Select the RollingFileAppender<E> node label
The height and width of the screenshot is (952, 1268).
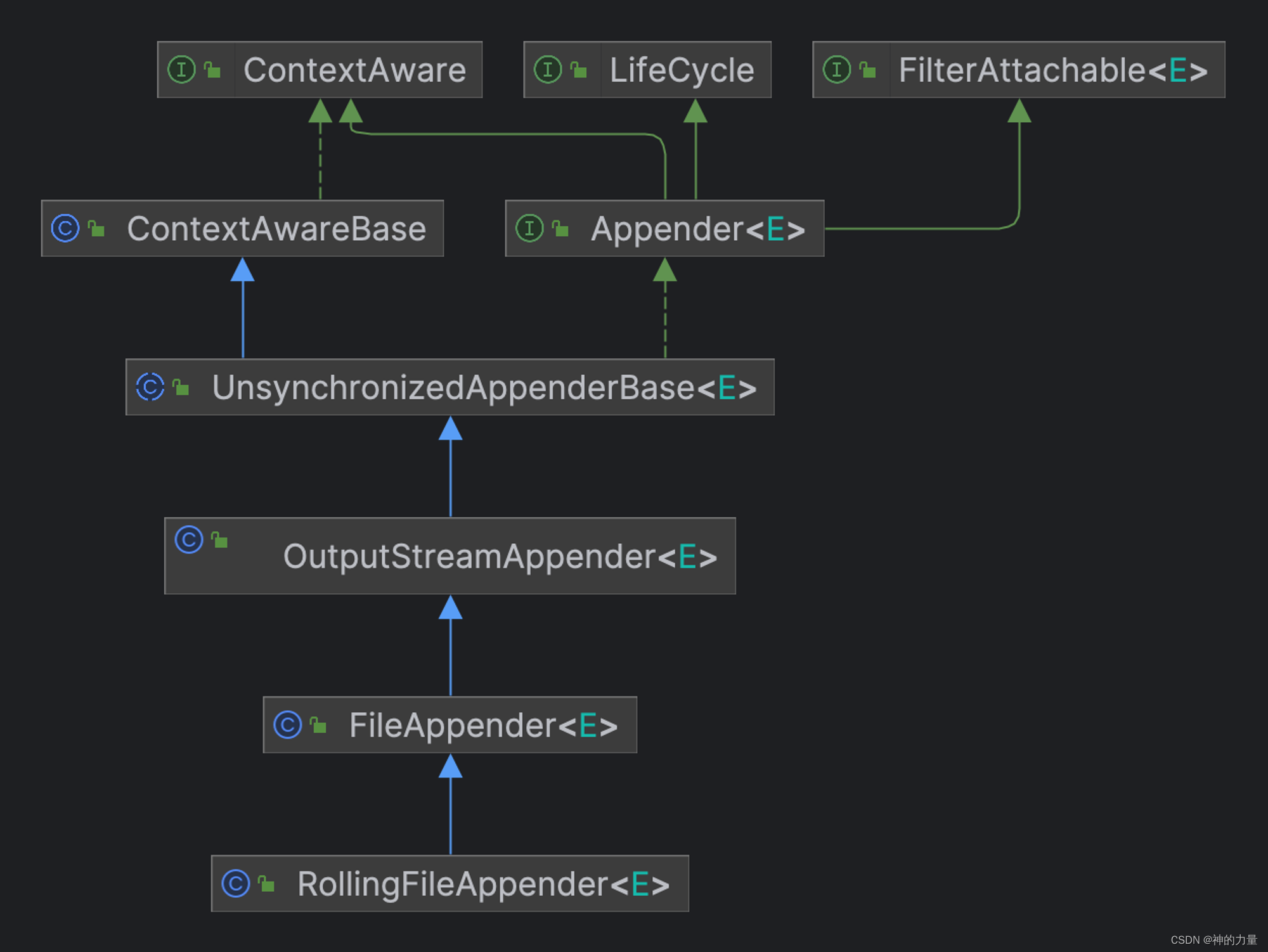click(483, 884)
